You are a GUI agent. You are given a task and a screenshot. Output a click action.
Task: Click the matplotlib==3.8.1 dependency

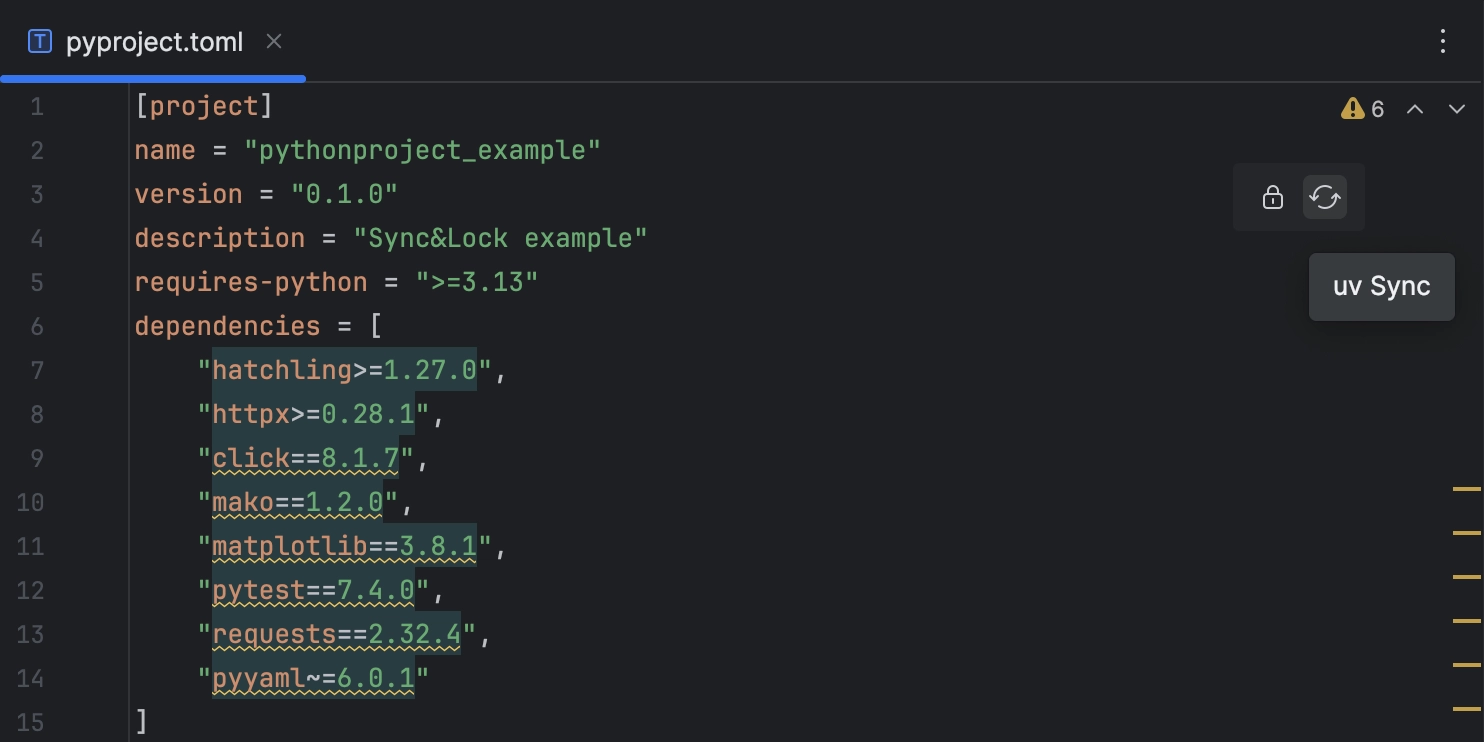point(345,546)
